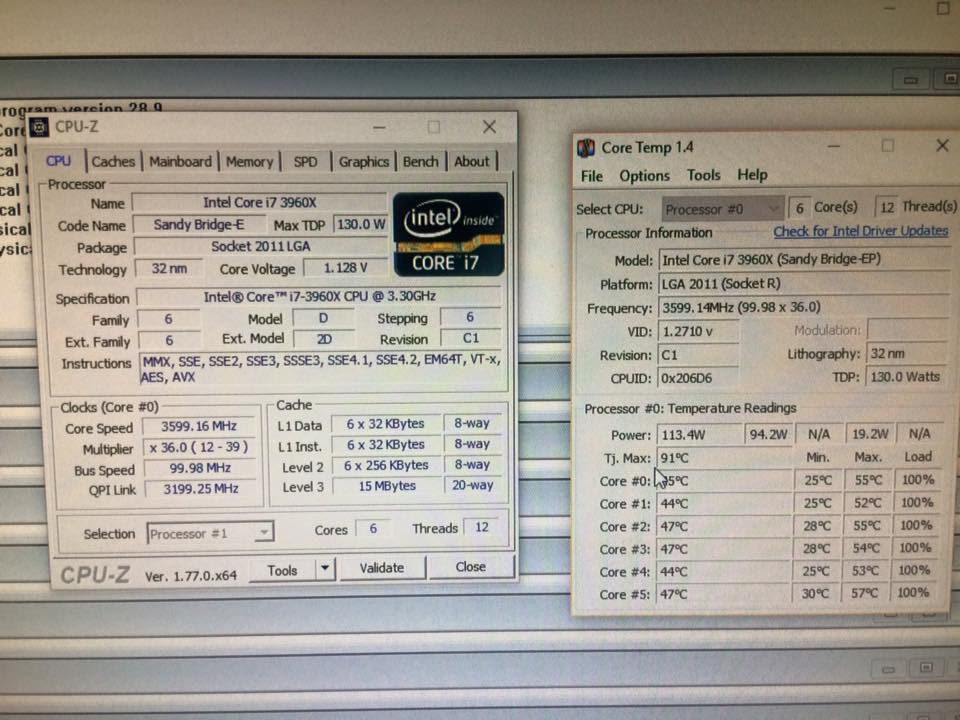Screen dimensions: 960x720
Task: Click the Close button in CPU-Z
Action: click(x=470, y=567)
